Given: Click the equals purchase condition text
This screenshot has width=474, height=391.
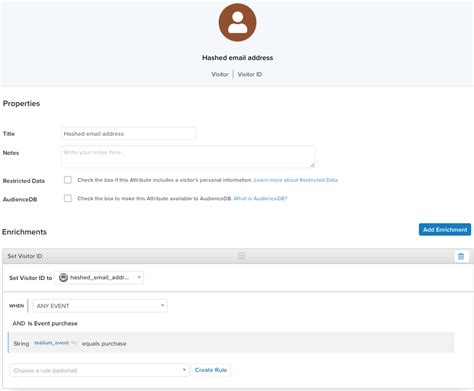Looking at the screenshot, I should pos(104,343).
